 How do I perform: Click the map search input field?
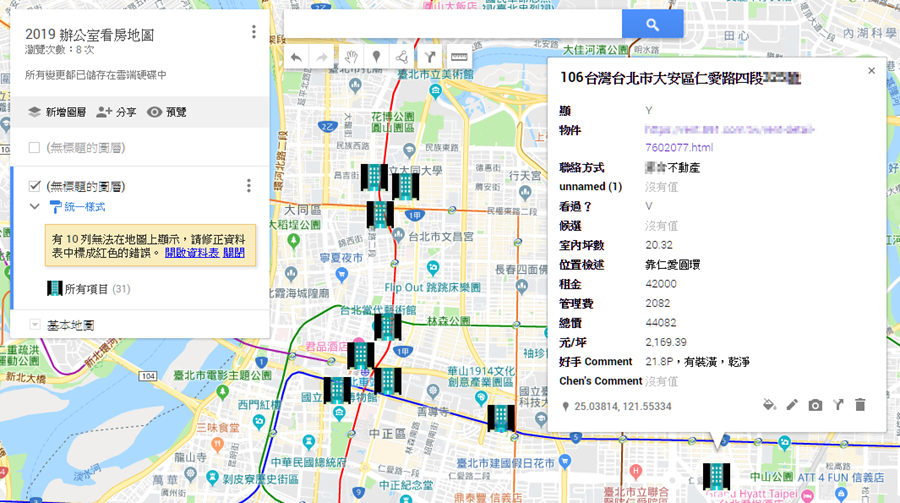452,25
